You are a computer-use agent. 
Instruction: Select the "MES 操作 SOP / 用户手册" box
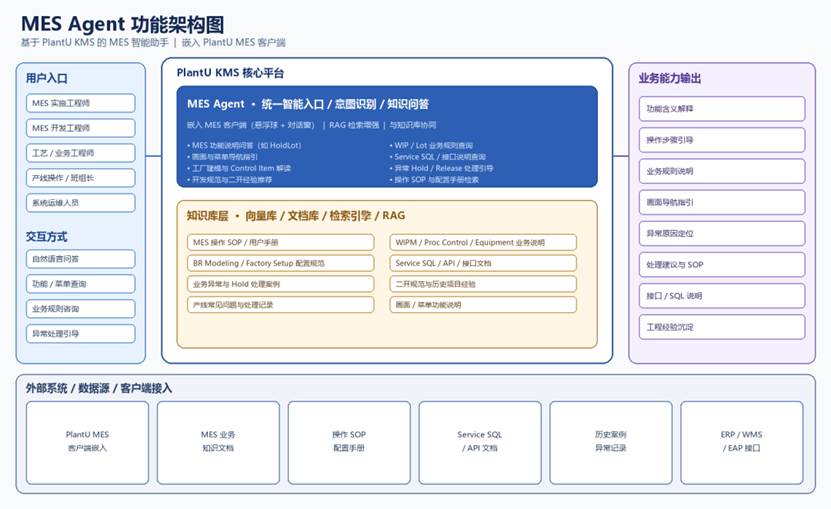click(280, 242)
